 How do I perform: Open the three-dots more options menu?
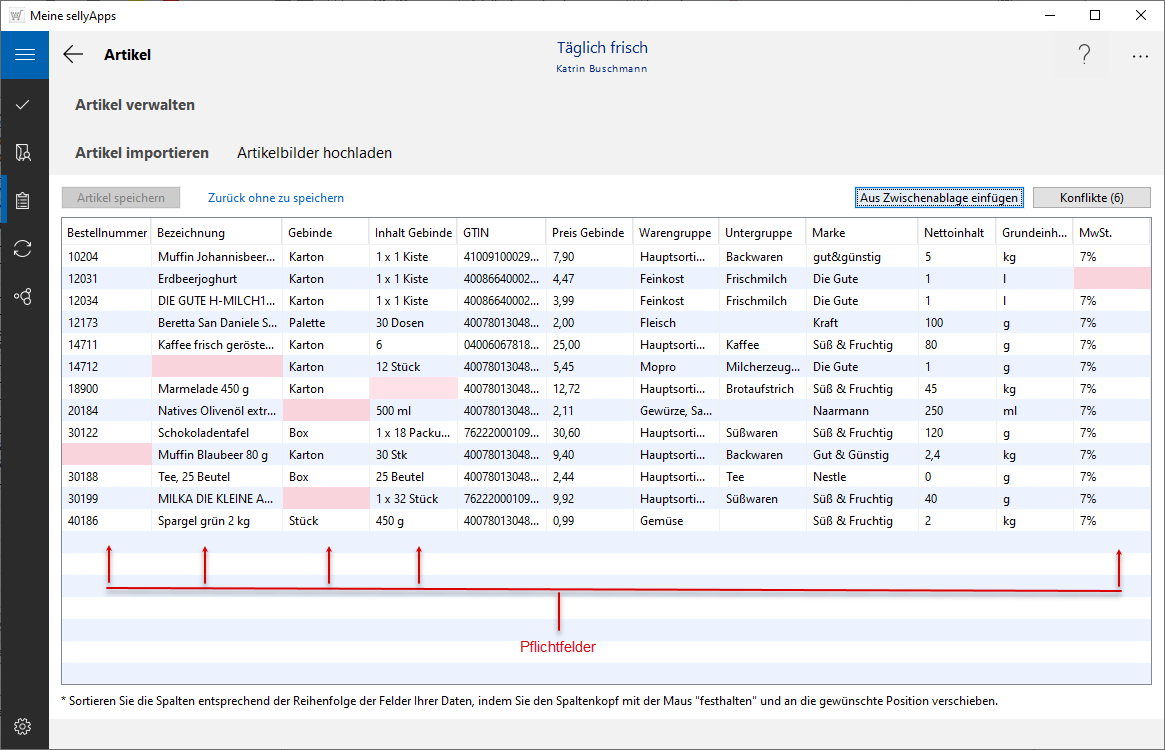click(1140, 56)
